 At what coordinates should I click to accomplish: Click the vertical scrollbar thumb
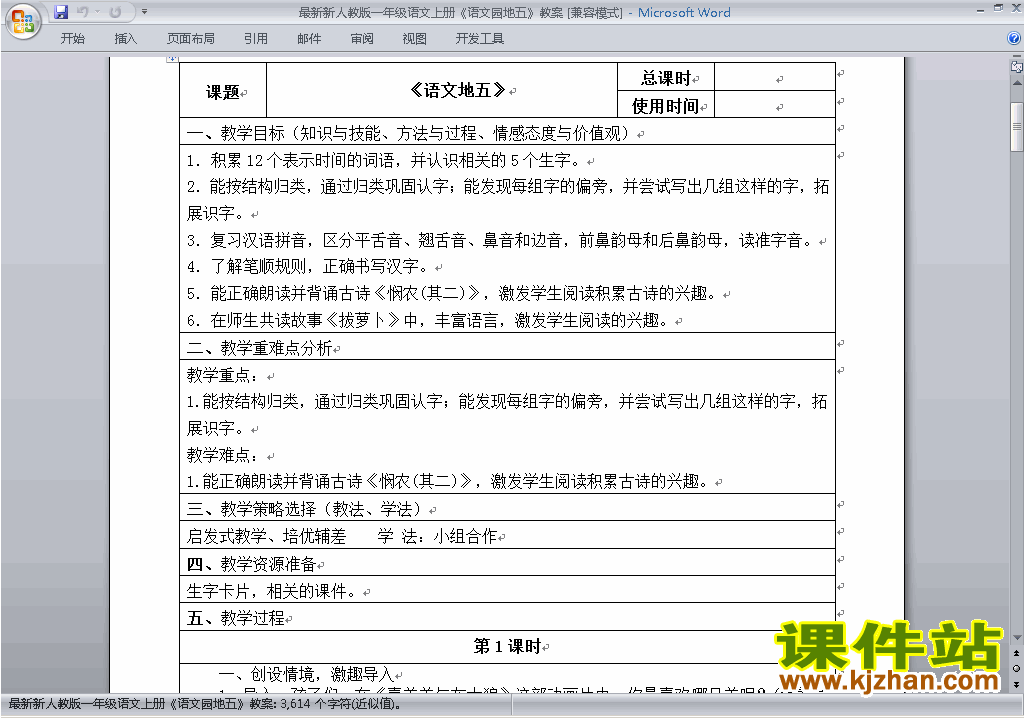tap(1017, 126)
